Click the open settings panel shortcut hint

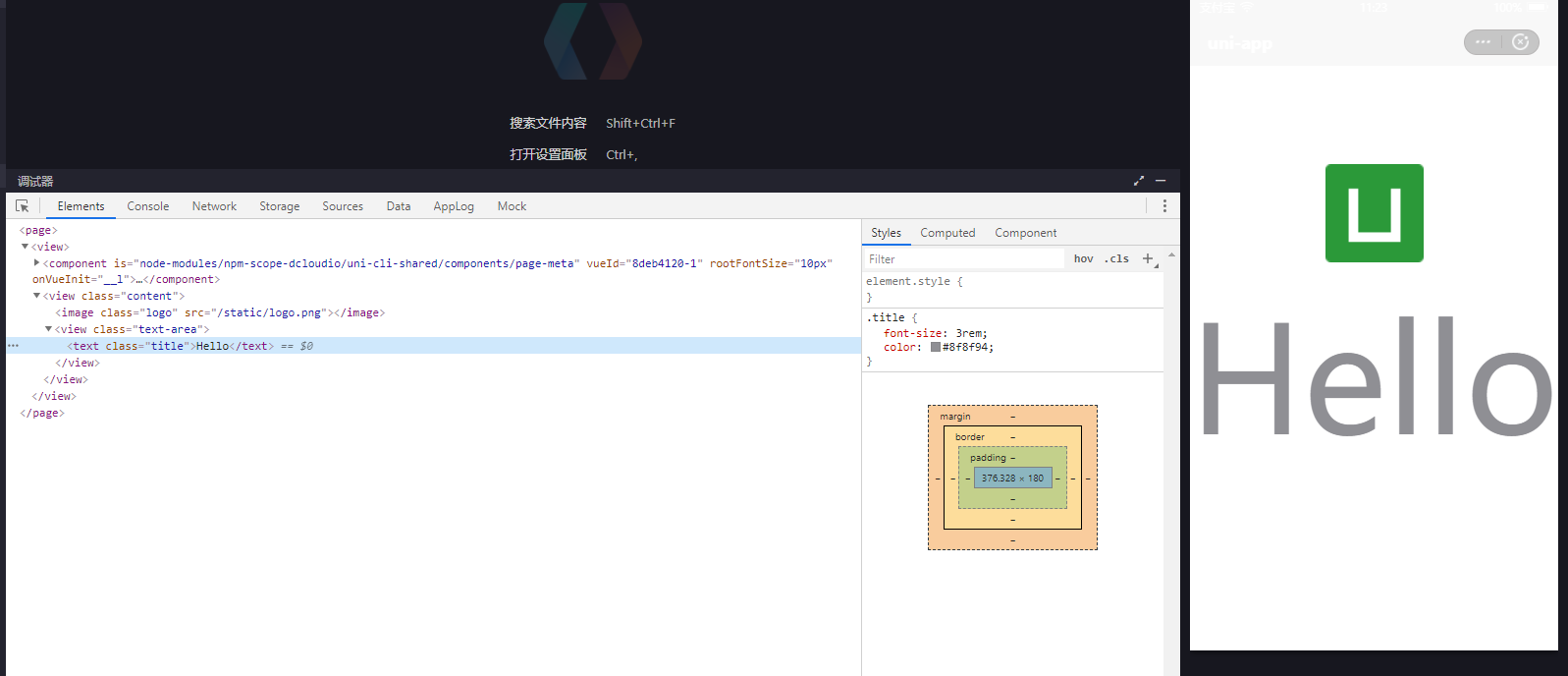pyautogui.click(x=573, y=154)
